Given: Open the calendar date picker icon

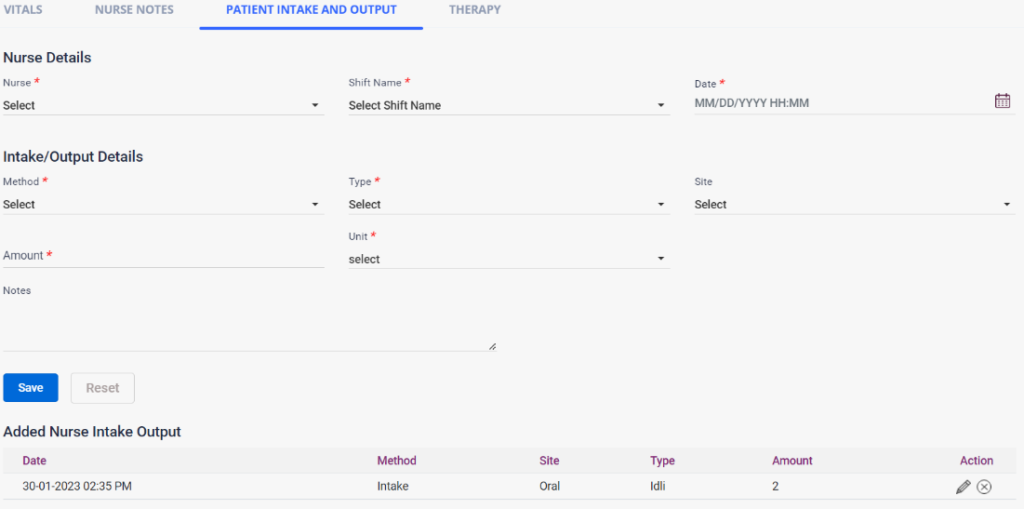Looking at the screenshot, I should [x=1002, y=101].
